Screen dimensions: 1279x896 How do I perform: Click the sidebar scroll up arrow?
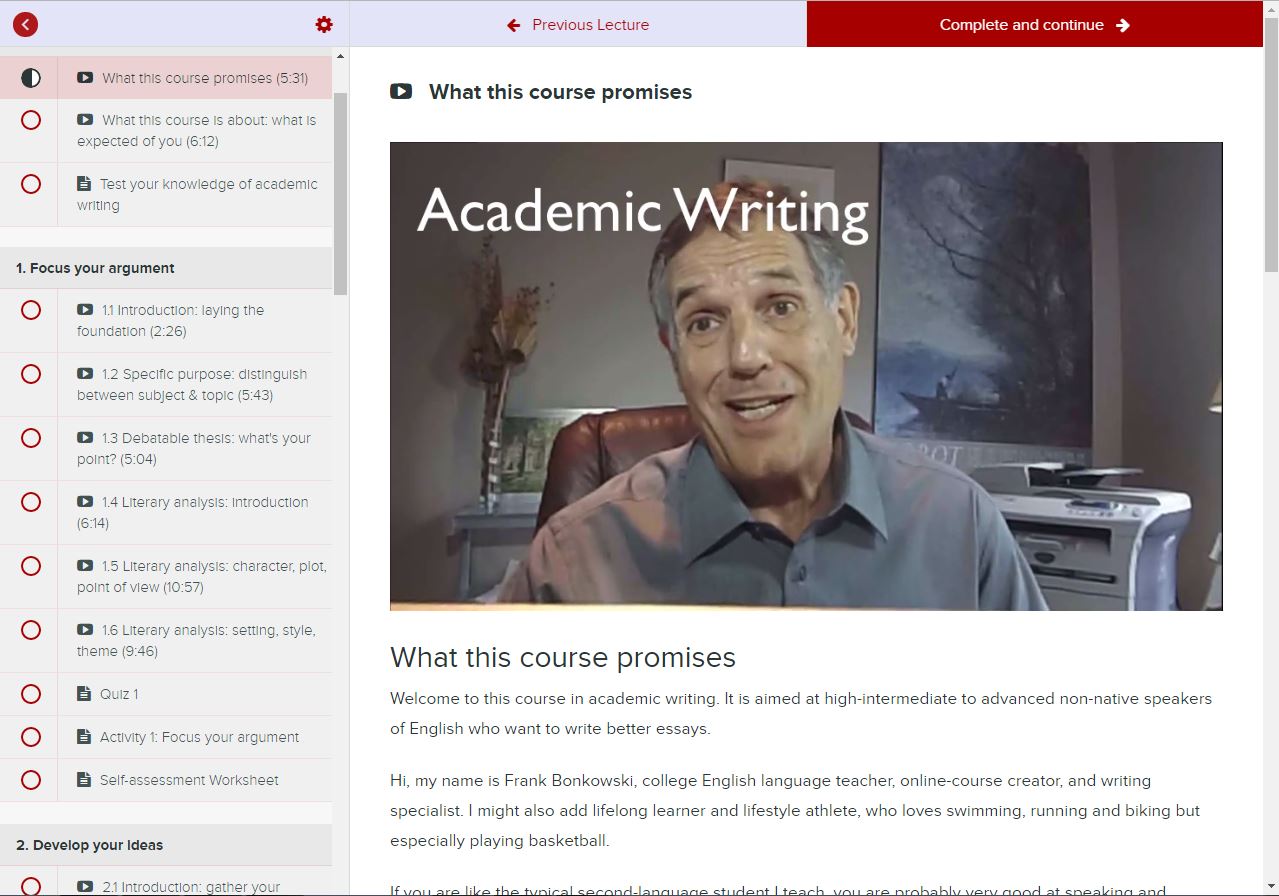(x=340, y=57)
